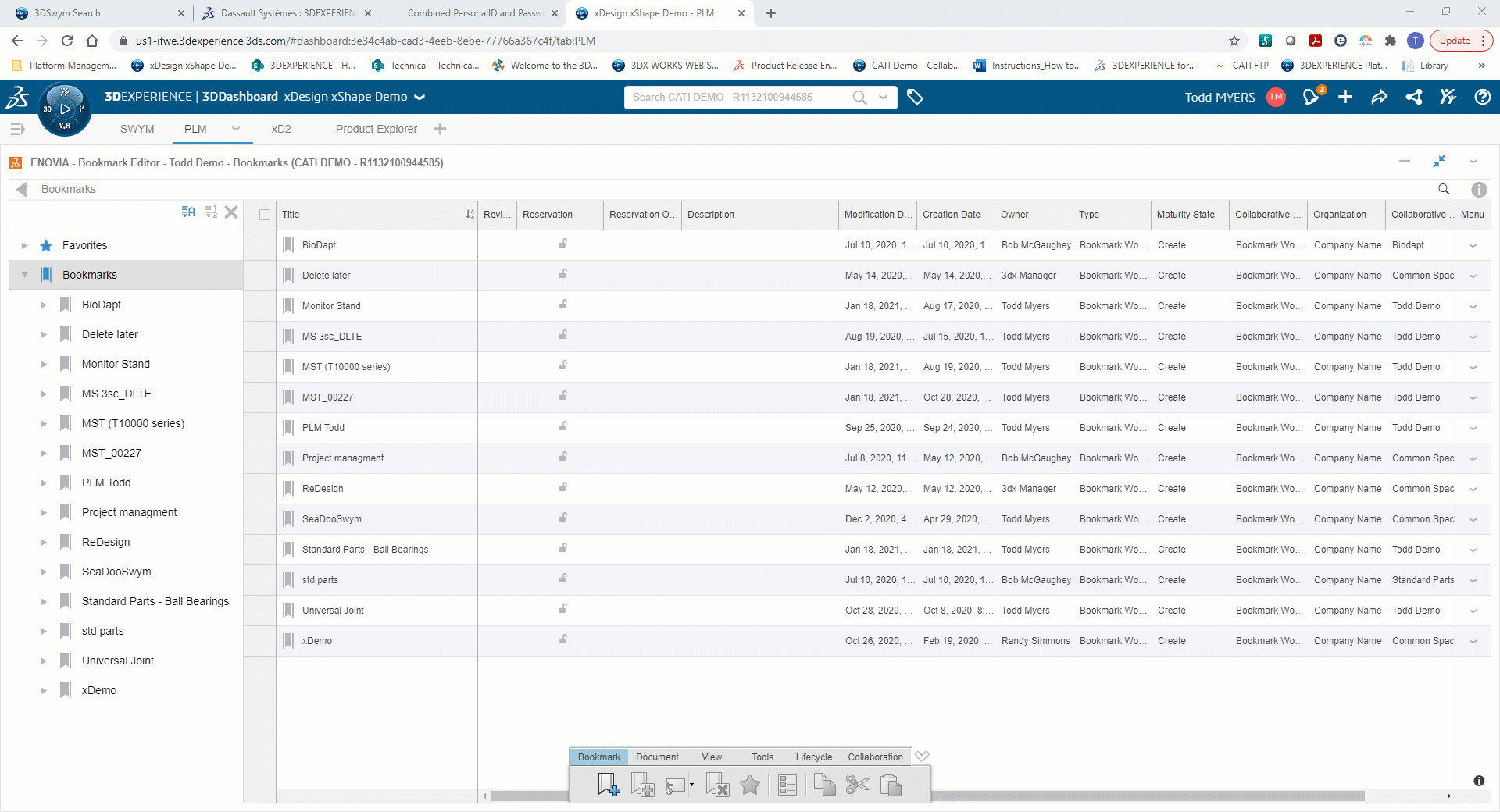Expand the BioDapt tree node
1500x812 pixels.
44,304
